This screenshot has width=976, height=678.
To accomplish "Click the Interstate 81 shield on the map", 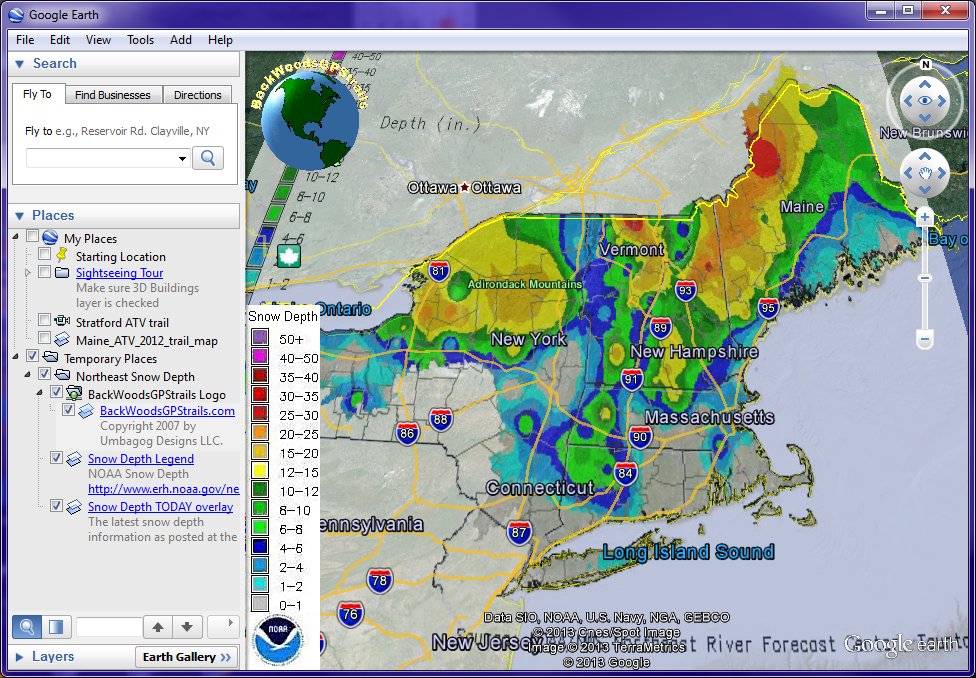I will (x=439, y=271).
